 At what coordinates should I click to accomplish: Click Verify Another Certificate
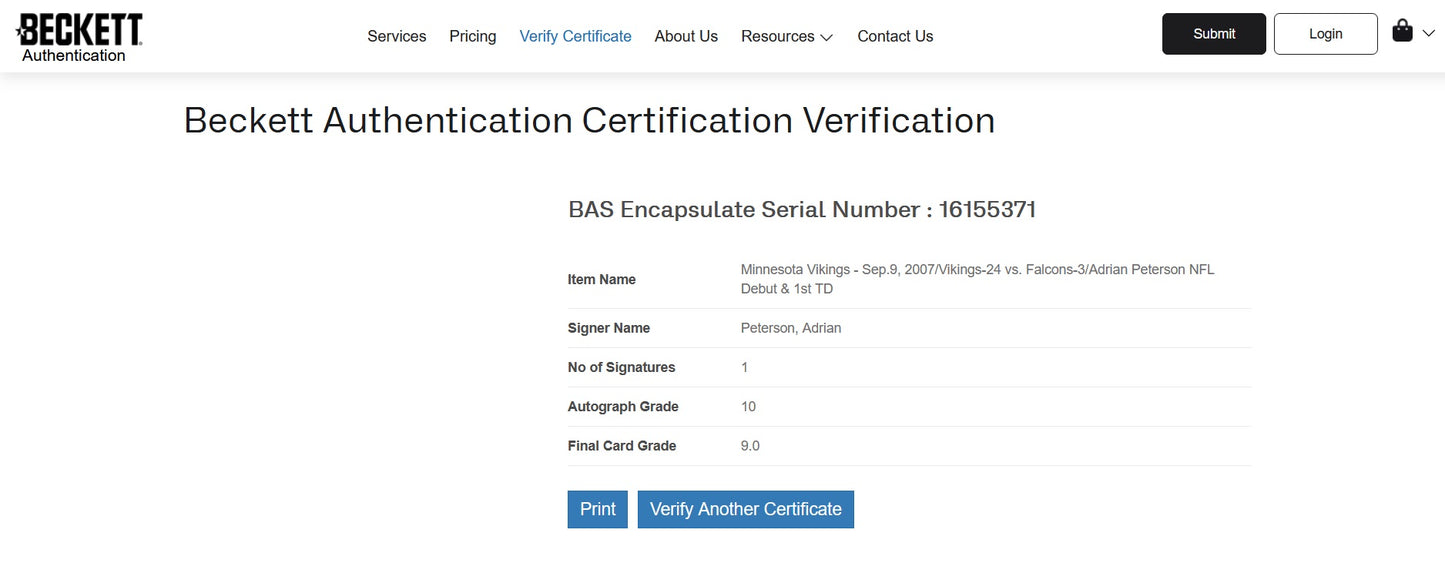[x=745, y=509]
